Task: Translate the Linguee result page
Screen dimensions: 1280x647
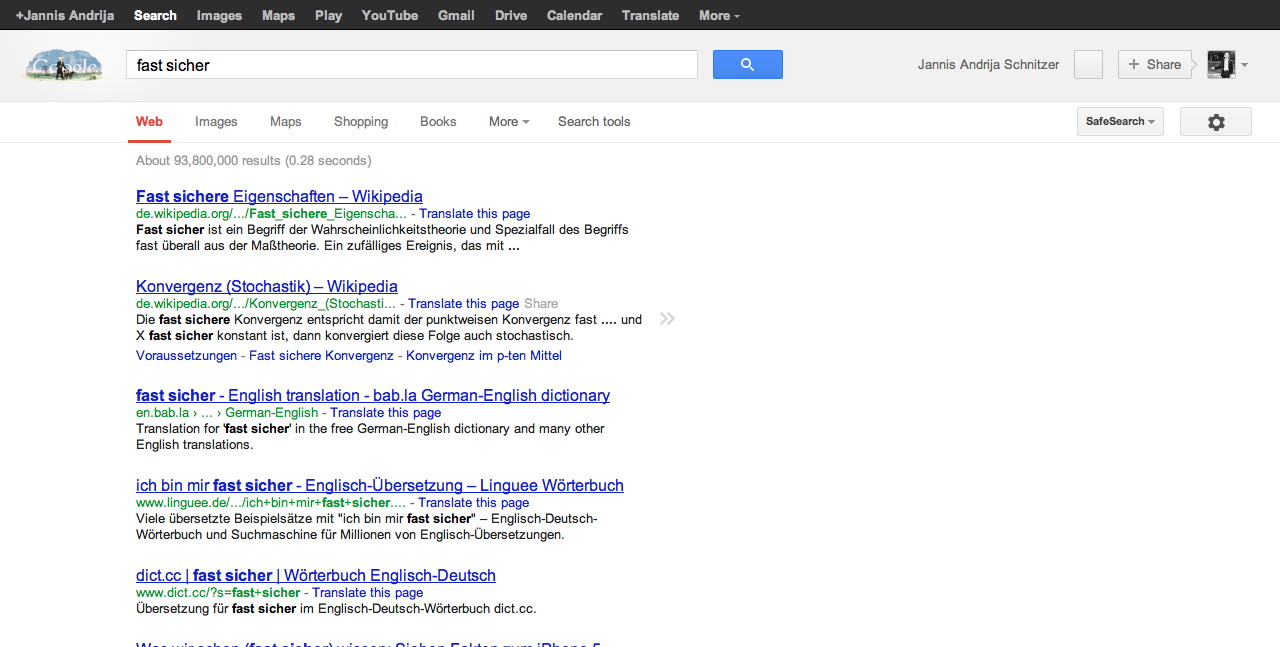Action: point(473,503)
